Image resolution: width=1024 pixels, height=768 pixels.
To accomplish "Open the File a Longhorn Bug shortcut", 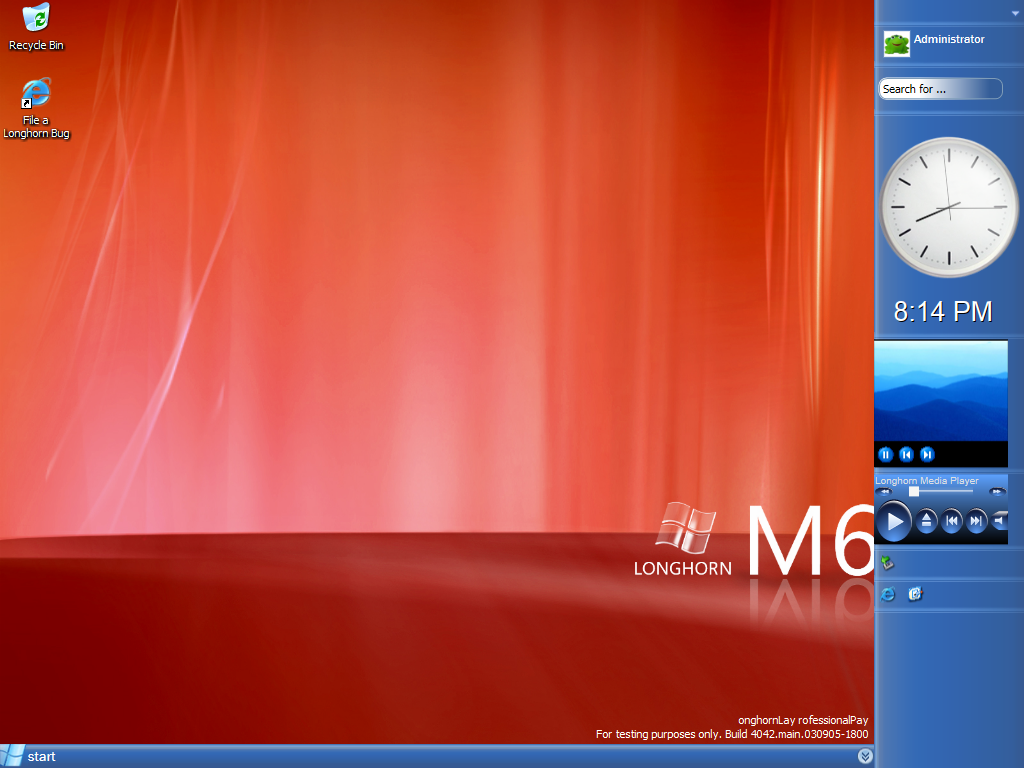I will click(x=37, y=108).
